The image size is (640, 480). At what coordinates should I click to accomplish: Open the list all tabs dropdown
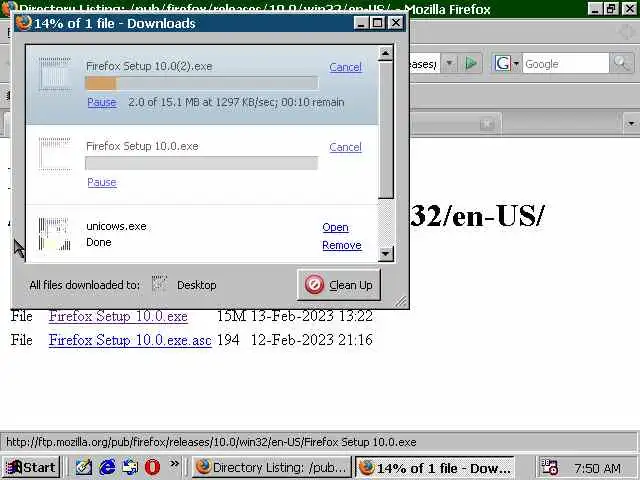(x=631, y=123)
